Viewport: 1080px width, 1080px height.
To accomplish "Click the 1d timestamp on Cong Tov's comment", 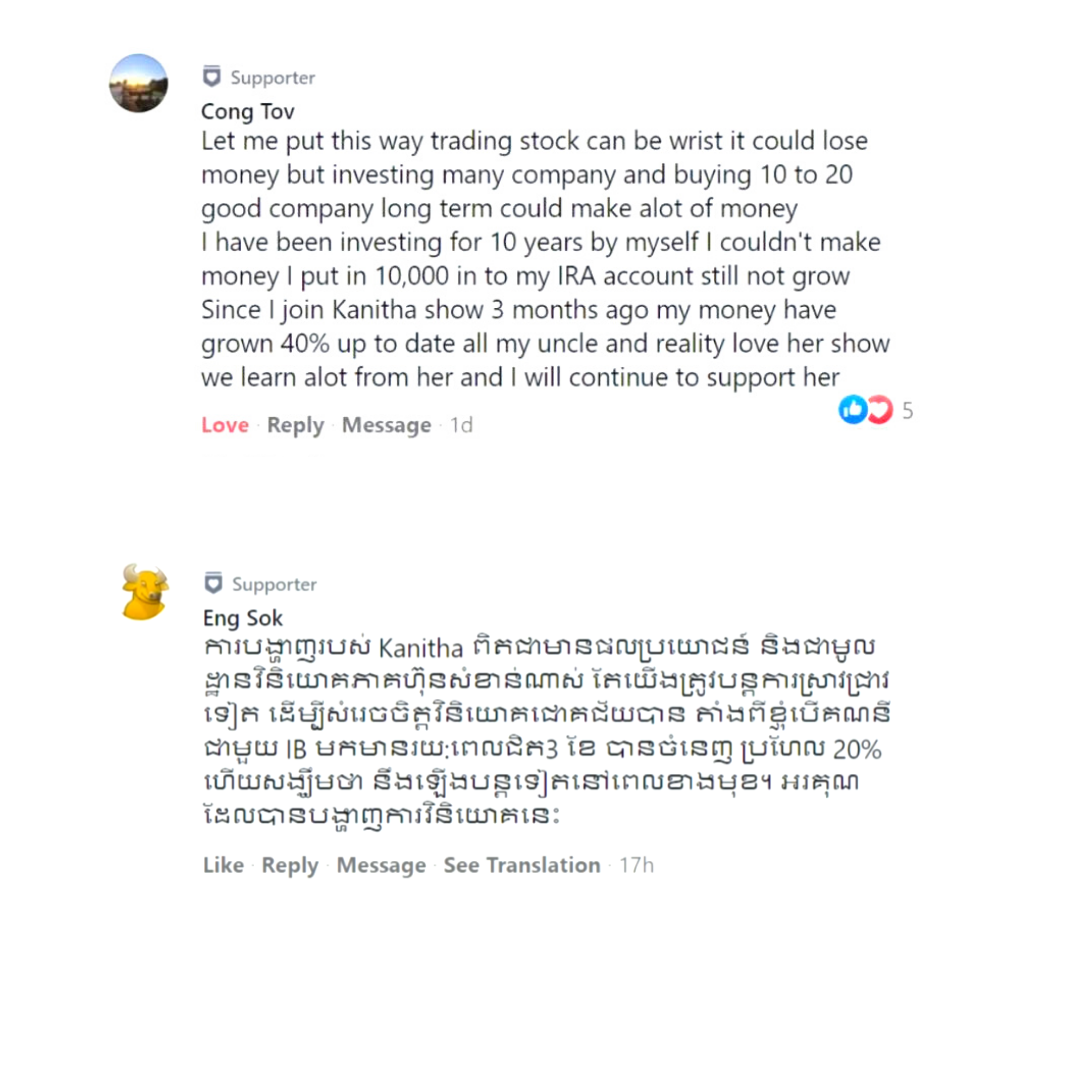I will pos(461,425).
